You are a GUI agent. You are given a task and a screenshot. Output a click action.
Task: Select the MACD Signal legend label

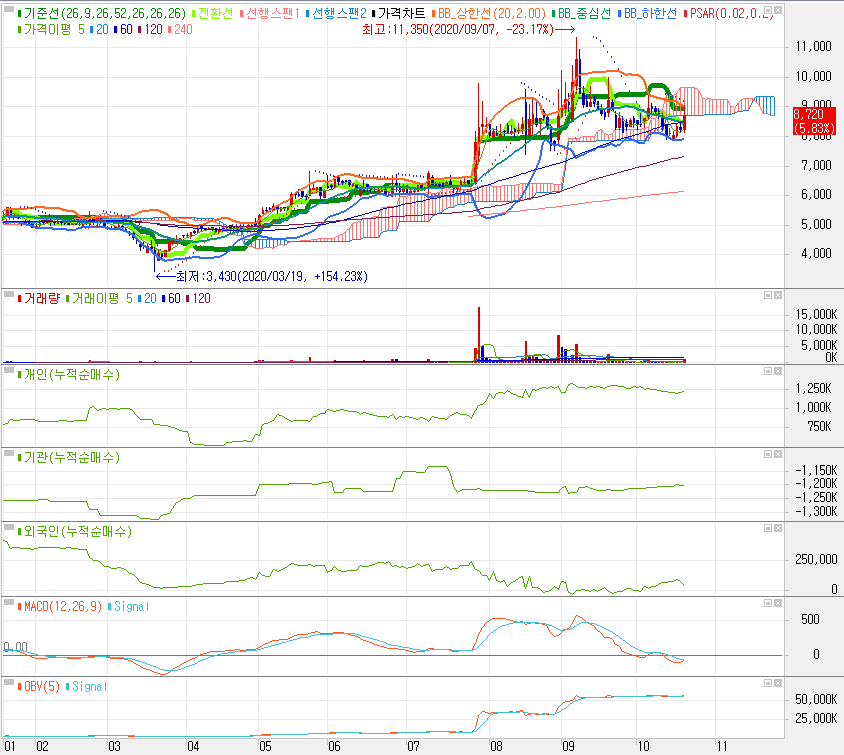(x=129, y=606)
